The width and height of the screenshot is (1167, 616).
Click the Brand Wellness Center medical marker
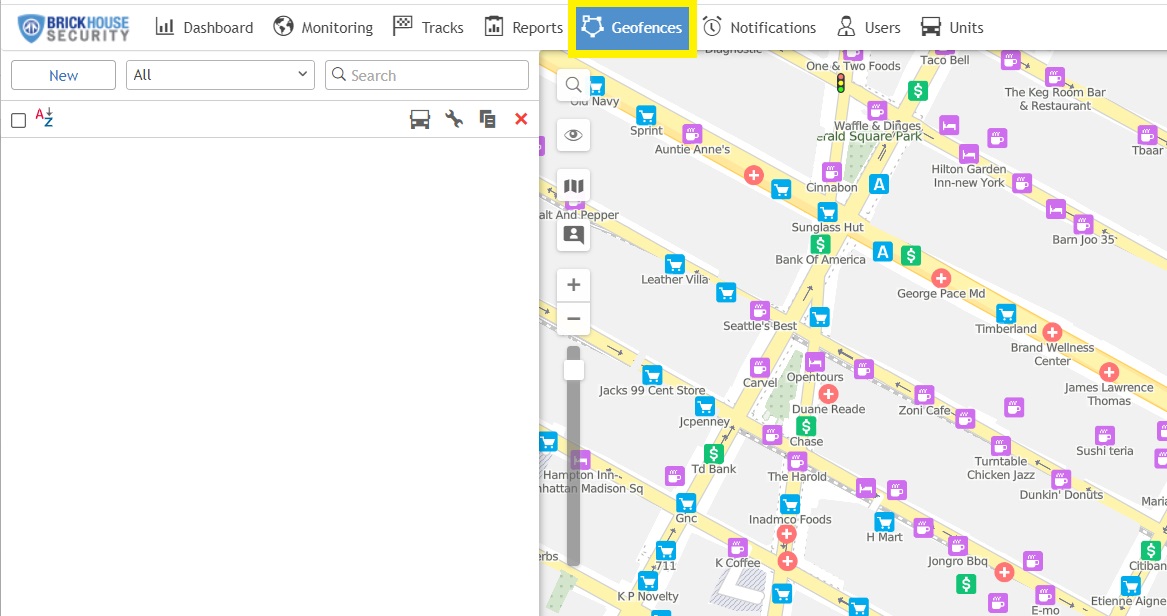[1052, 332]
